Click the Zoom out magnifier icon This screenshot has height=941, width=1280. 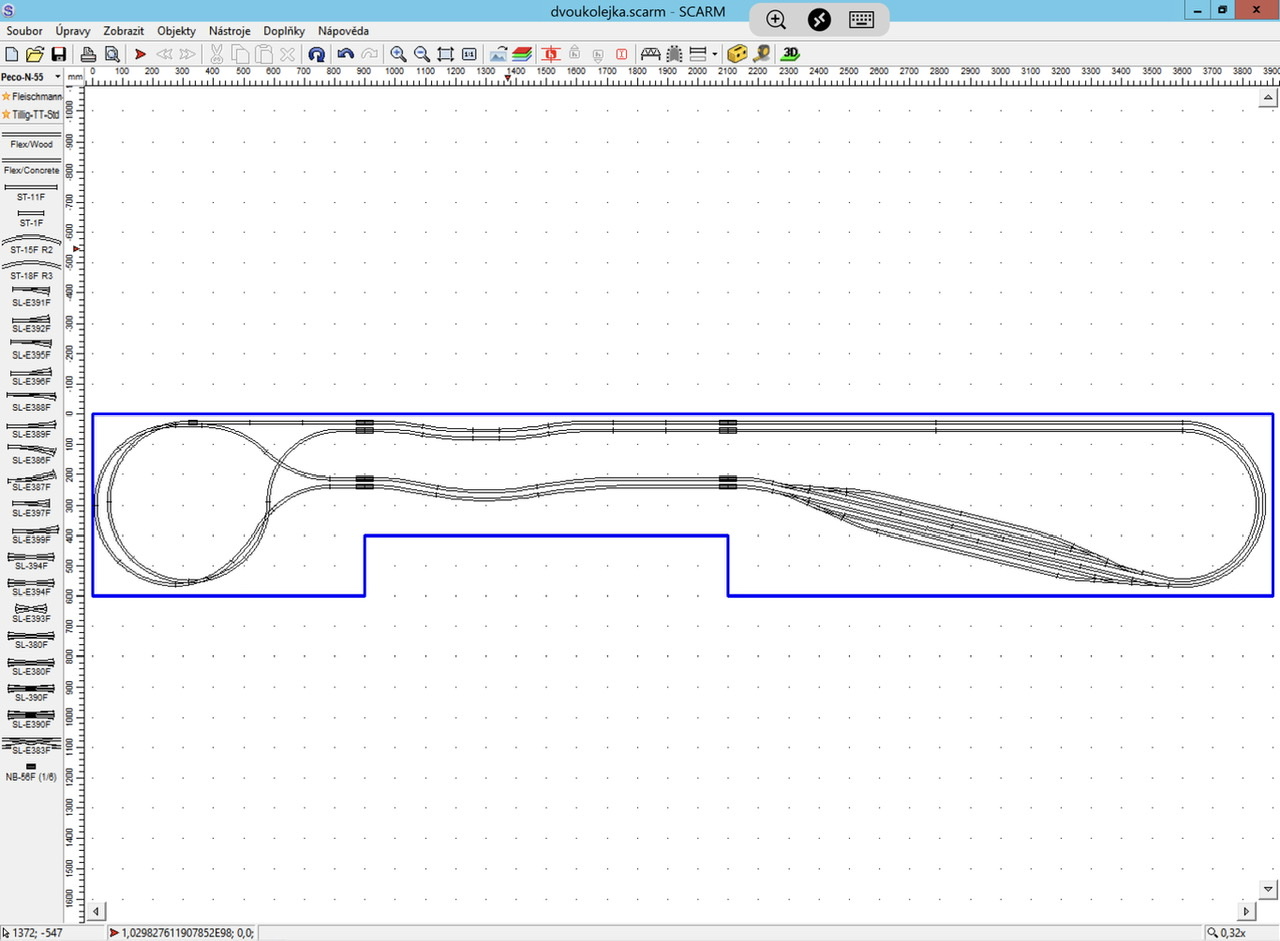tap(422, 54)
